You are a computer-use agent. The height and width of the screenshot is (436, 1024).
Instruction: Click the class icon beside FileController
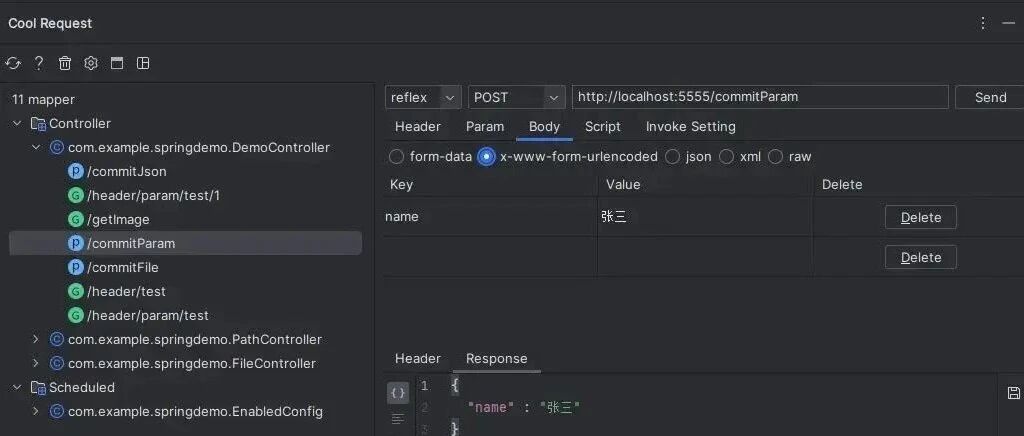pos(57,364)
